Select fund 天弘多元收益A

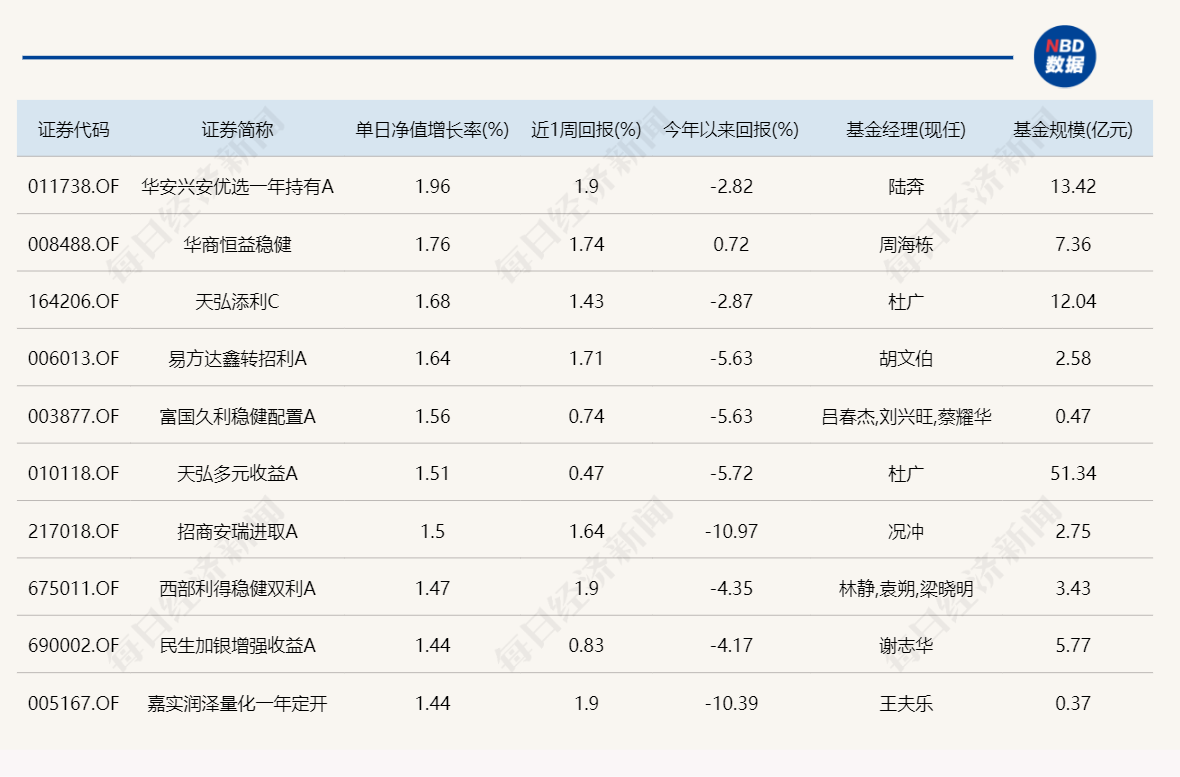coord(237,473)
